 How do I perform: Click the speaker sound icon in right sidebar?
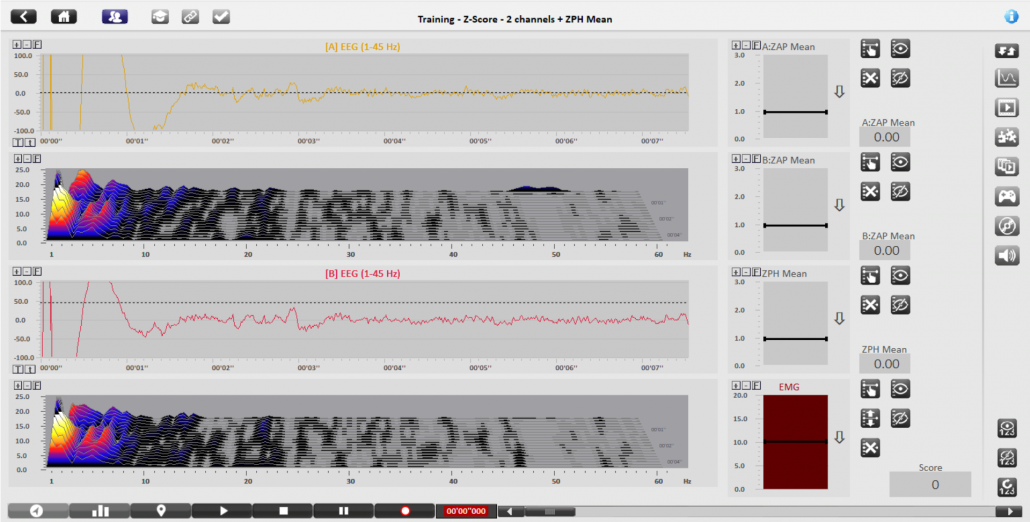pyautogui.click(x=1007, y=255)
